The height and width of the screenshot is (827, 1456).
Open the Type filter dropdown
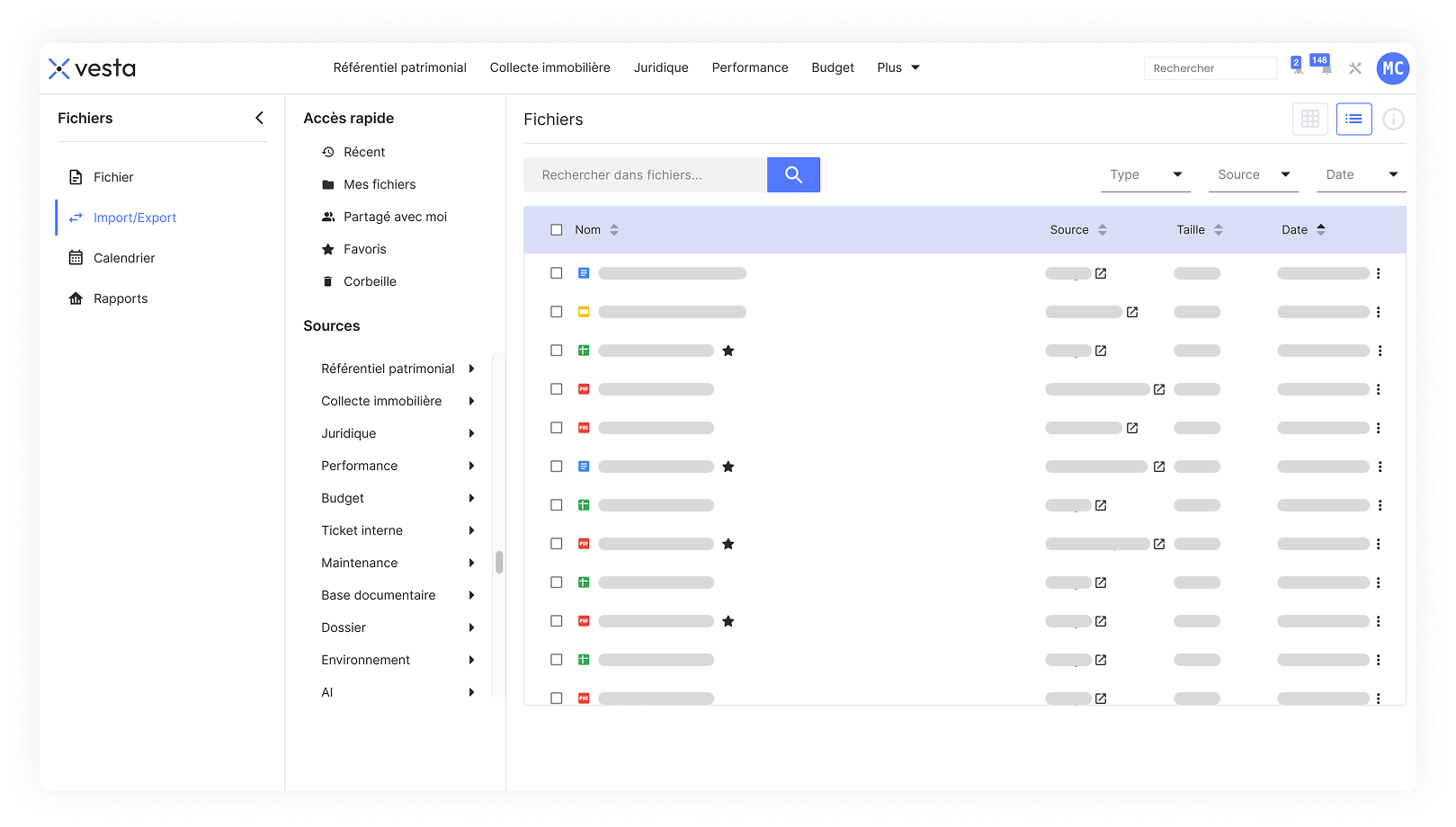point(1145,174)
